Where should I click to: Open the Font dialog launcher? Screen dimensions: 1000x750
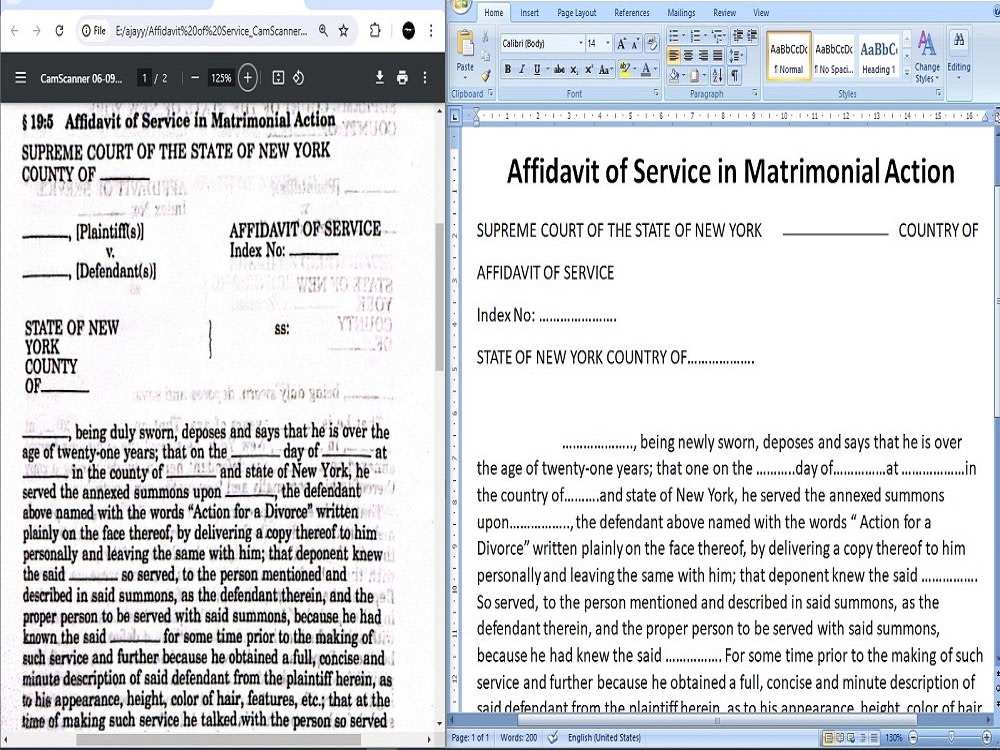click(656, 93)
